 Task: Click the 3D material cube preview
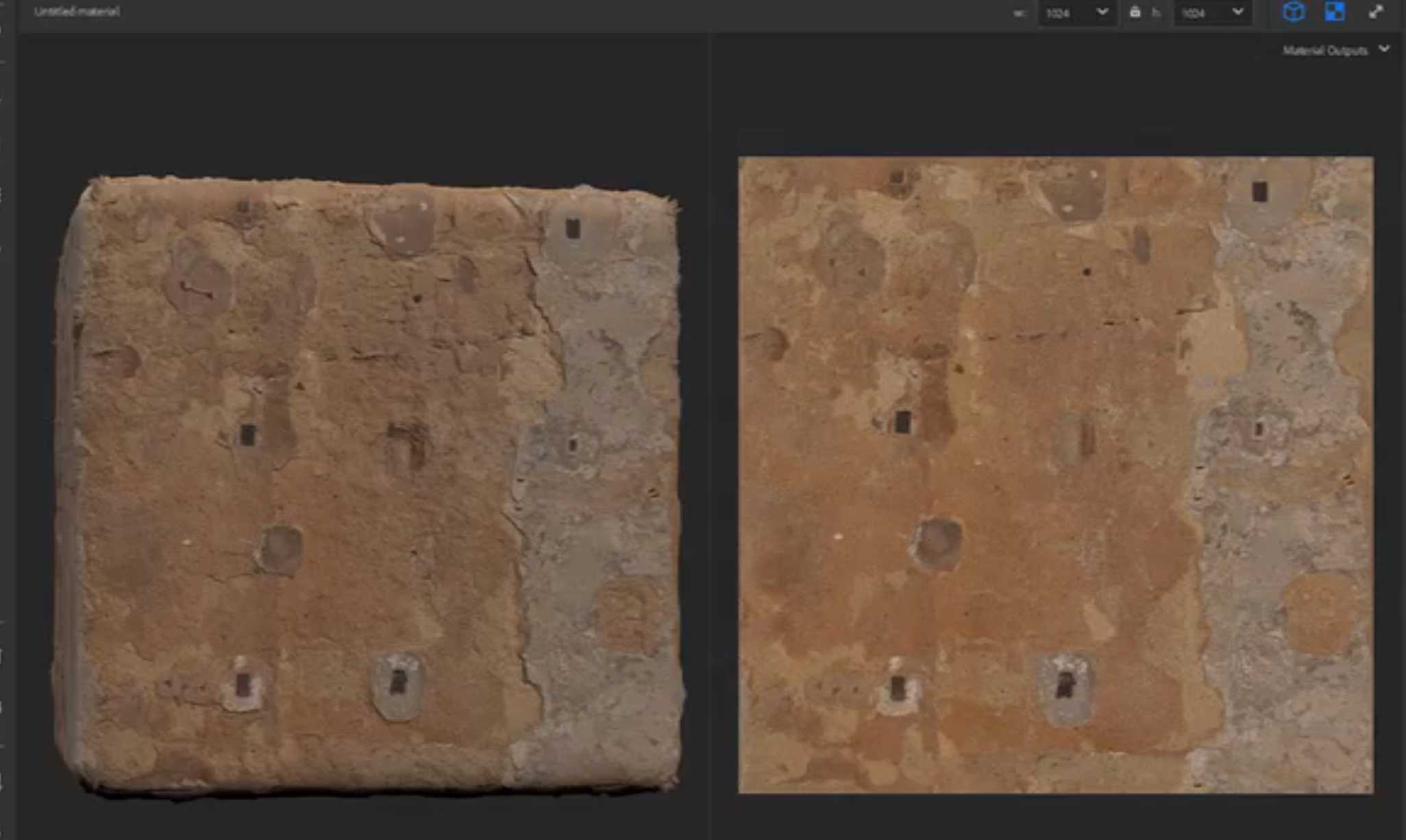coord(368,486)
